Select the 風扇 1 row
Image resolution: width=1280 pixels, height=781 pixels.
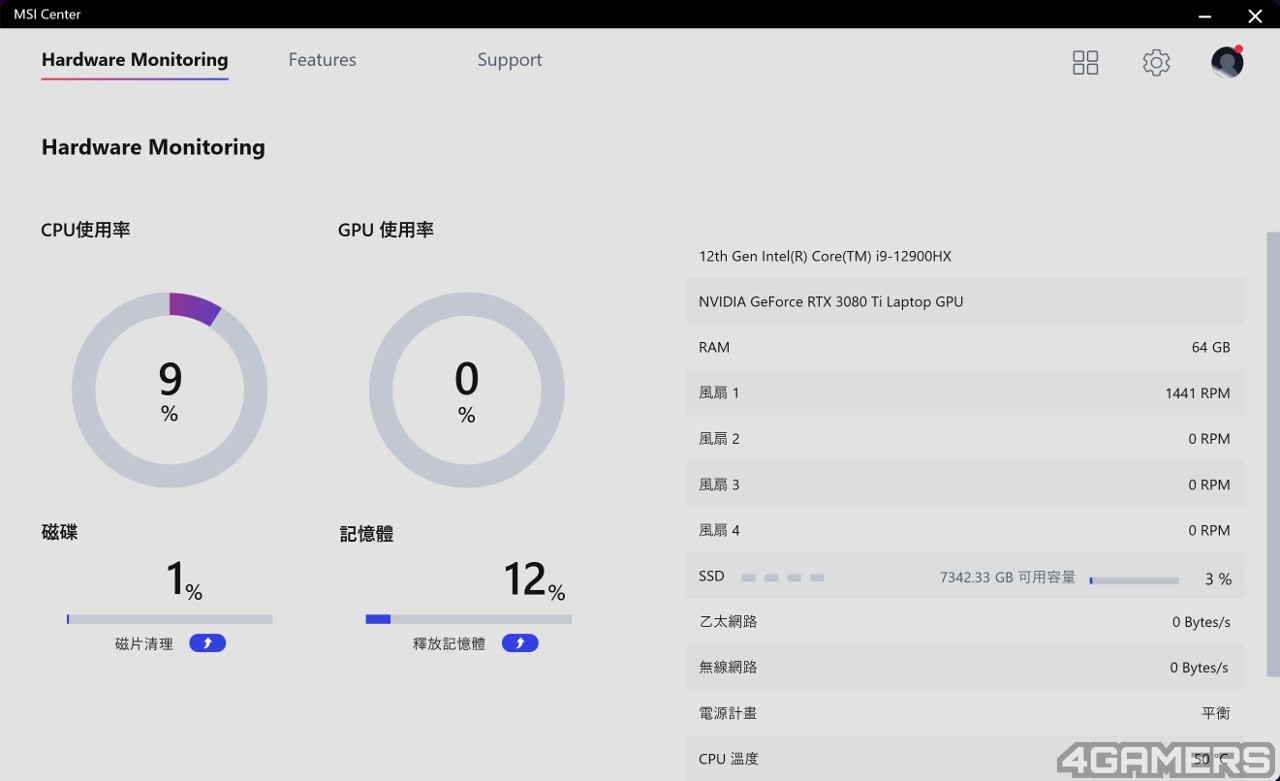pos(965,393)
